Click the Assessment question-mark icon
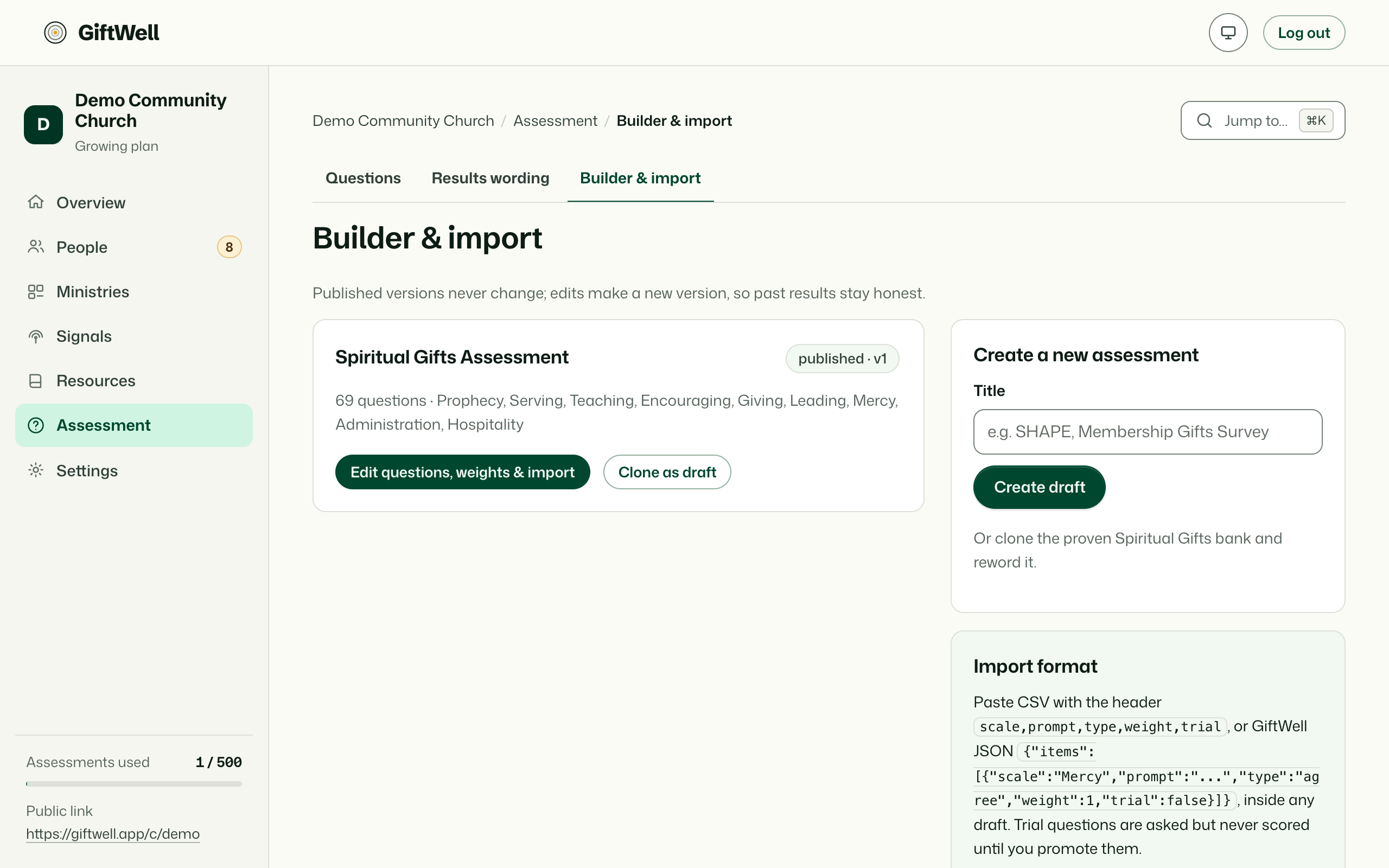This screenshot has width=1389, height=868. 36,425
